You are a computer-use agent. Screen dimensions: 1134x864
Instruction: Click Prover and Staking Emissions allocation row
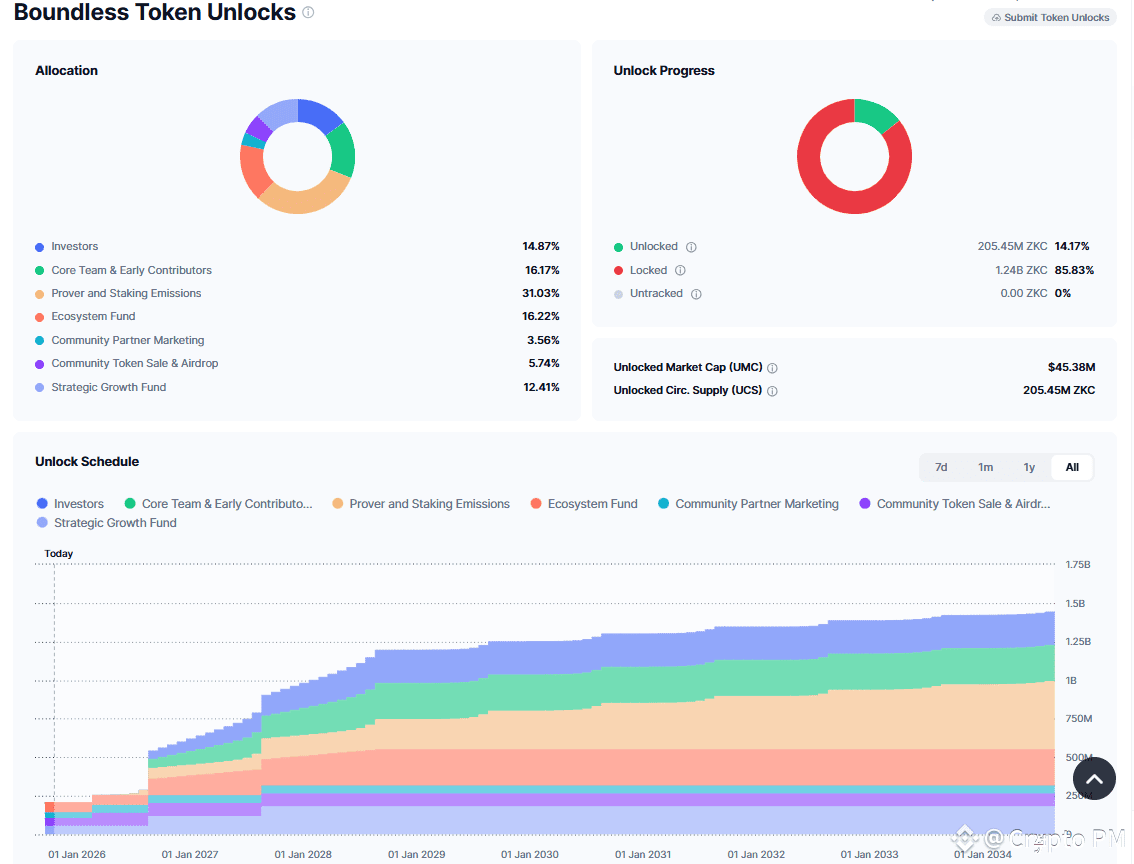click(297, 294)
